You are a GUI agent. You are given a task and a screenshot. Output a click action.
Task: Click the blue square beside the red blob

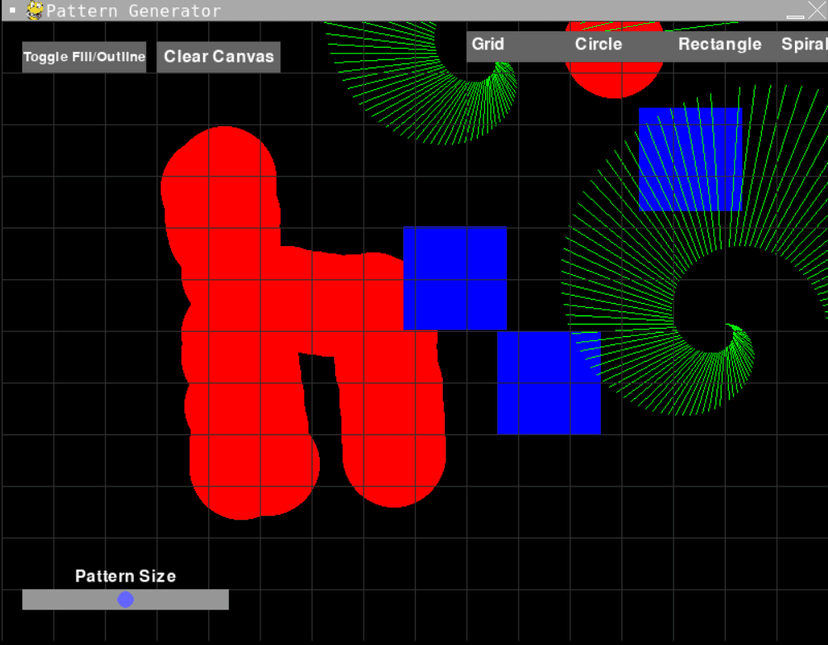pyautogui.click(x=455, y=278)
